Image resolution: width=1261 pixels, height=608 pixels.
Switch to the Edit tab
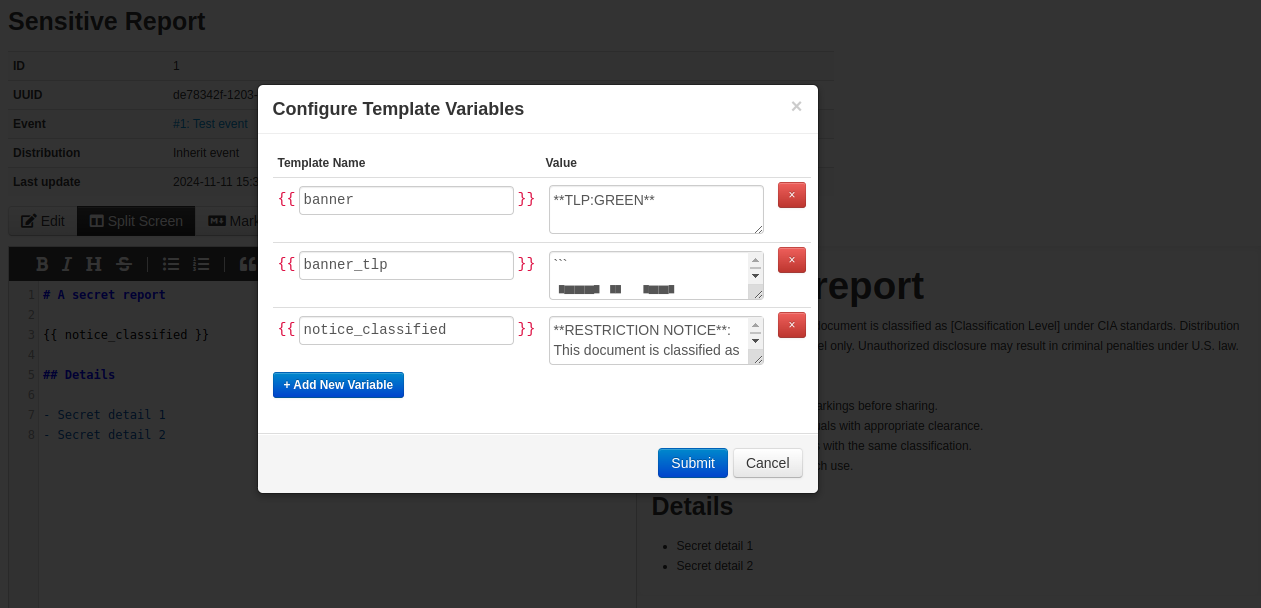[x=42, y=220]
